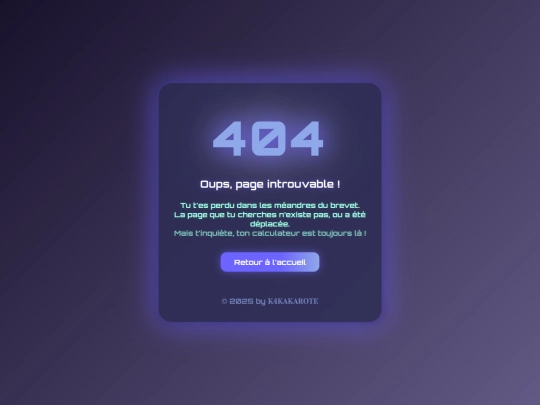The image size is (540, 405).
Task: Click the Retour à l'accueil button
Action: point(270,262)
